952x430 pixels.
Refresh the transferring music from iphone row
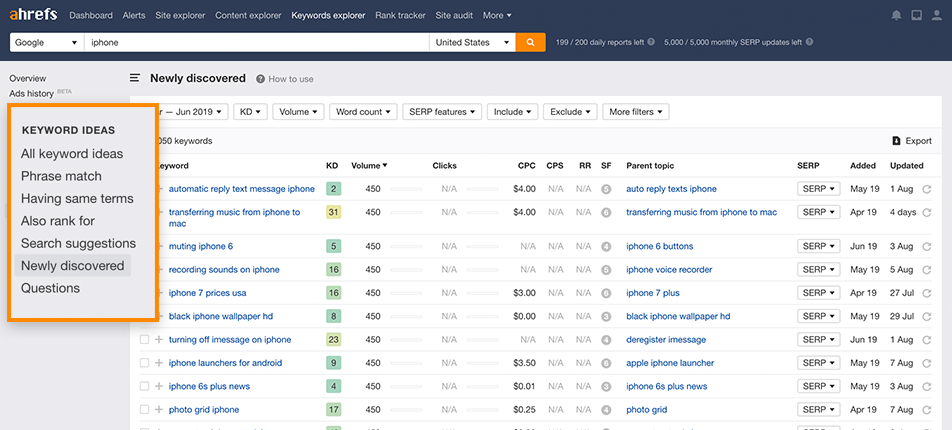click(x=926, y=213)
